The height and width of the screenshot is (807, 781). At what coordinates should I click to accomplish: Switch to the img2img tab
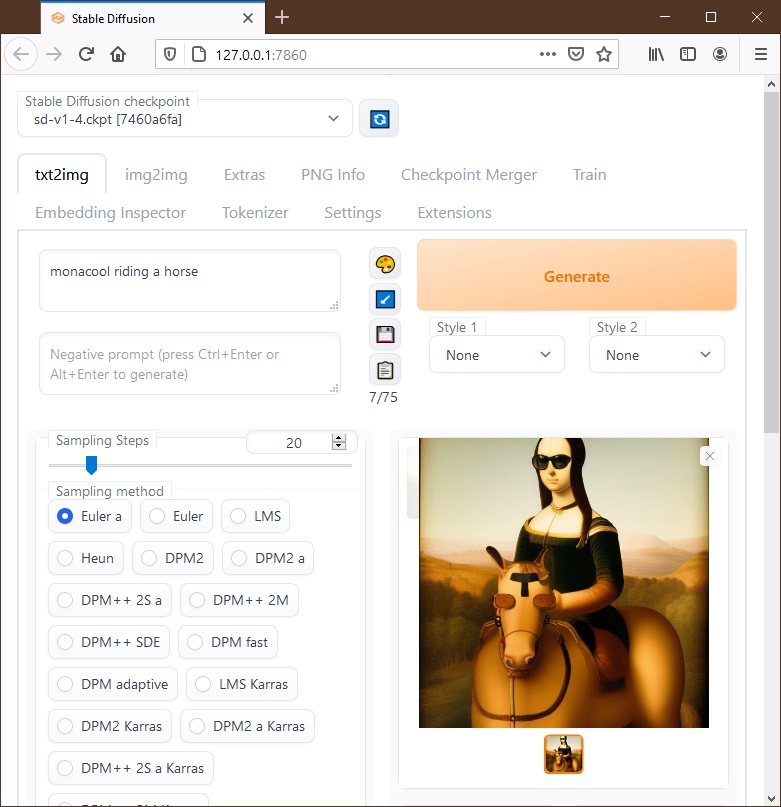tap(156, 174)
